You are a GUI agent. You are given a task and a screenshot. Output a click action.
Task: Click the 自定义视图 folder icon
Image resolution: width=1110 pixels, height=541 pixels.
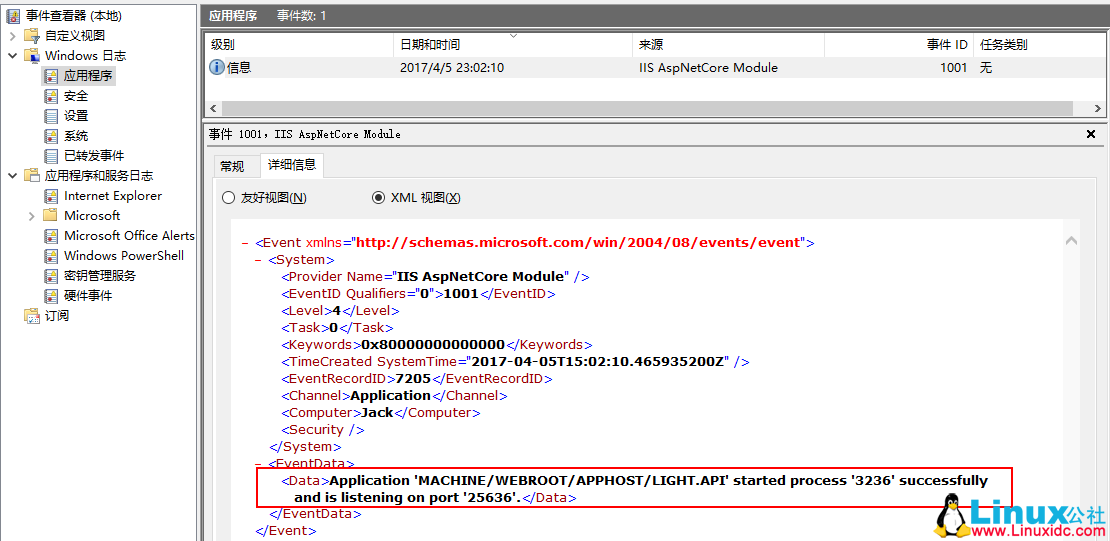click(32, 35)
